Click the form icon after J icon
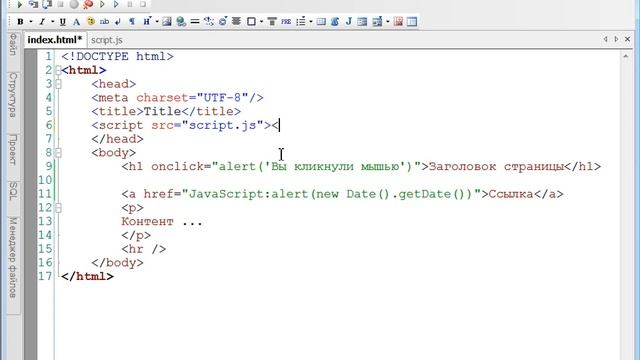640x360 pixels. click(x=362, y=22)
